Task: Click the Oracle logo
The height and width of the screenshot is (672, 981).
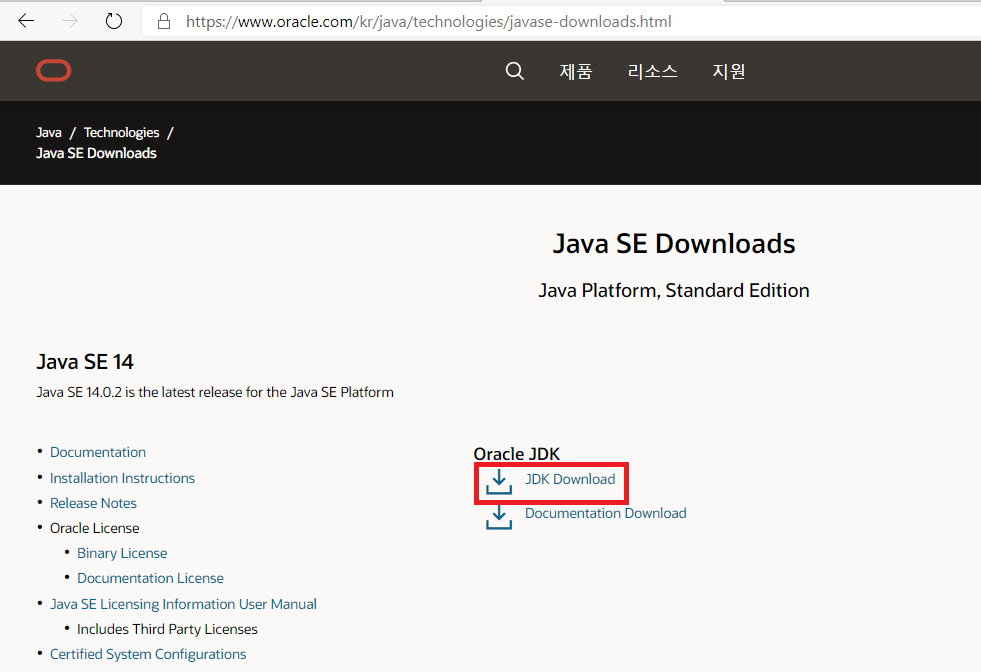Action: 54,71
